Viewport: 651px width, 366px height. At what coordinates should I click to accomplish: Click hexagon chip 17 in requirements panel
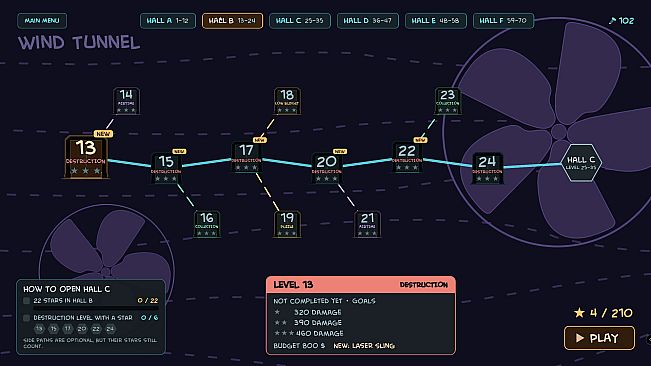coord(68,329)
